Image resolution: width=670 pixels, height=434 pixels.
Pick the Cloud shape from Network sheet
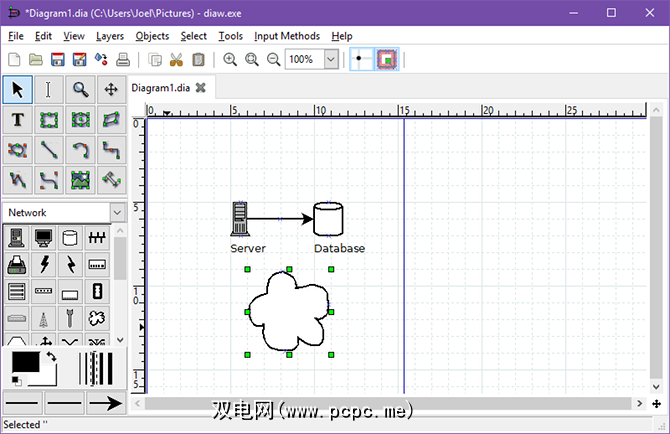pyautogui.click(x=97, y=319)
